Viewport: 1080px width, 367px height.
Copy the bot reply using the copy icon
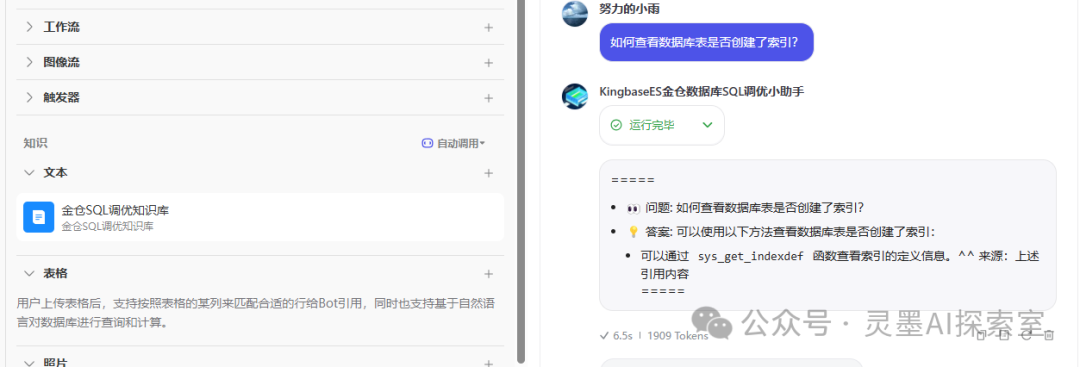click(983, 335)
